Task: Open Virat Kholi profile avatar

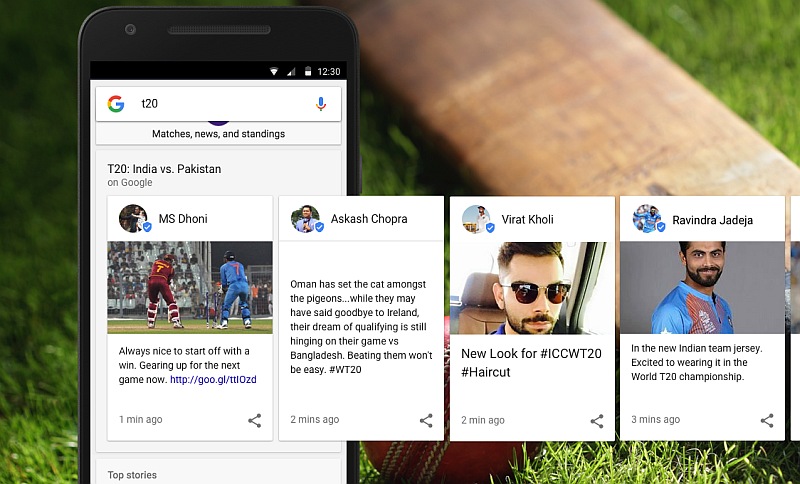Action: (x=477, y=219)
